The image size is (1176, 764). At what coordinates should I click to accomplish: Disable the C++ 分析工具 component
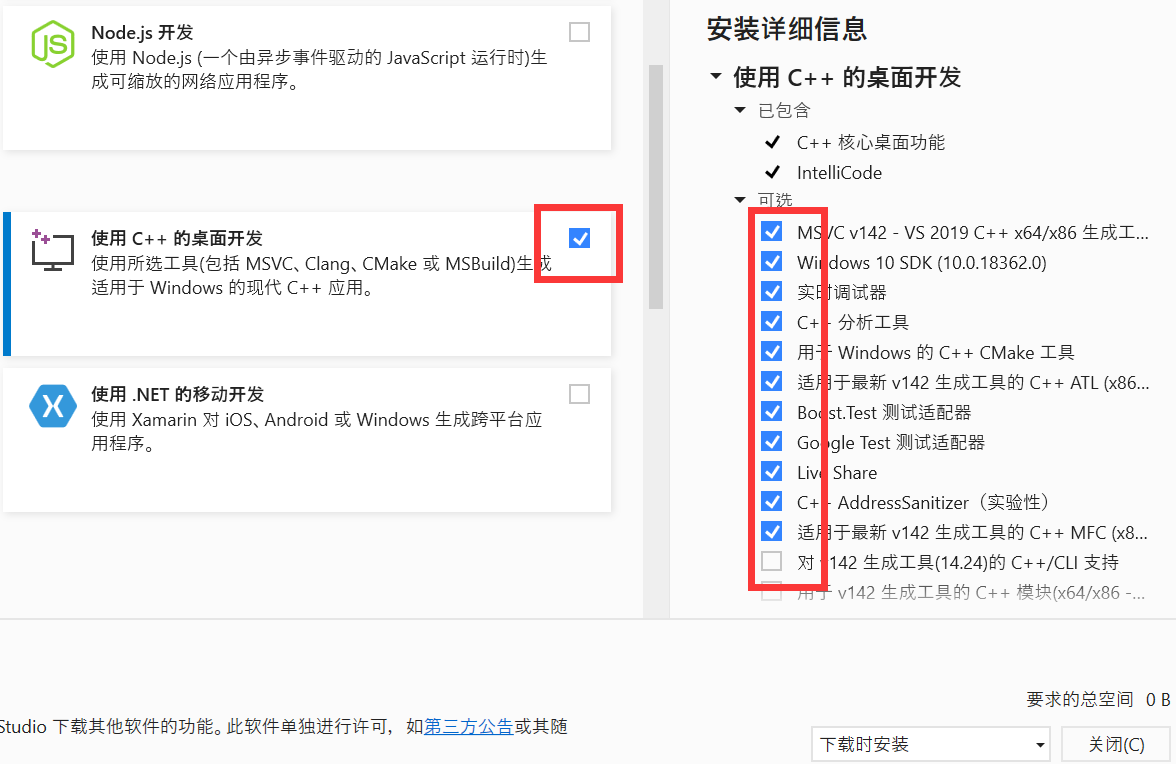tap(771, 321)
